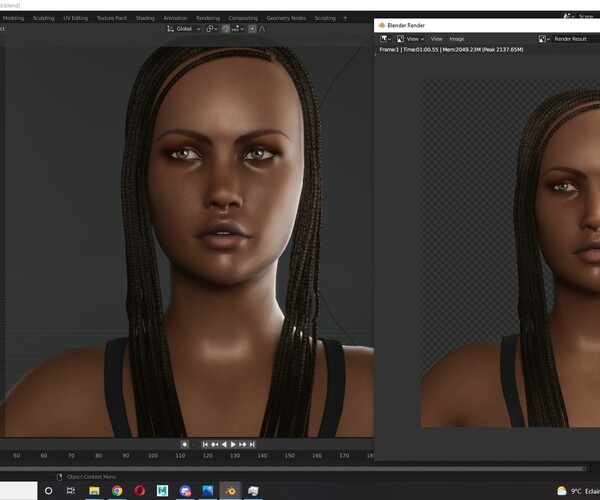Open the Compositing workspace tab
Viewport: 600px width, 500px height.
click(x=243, y=18)
